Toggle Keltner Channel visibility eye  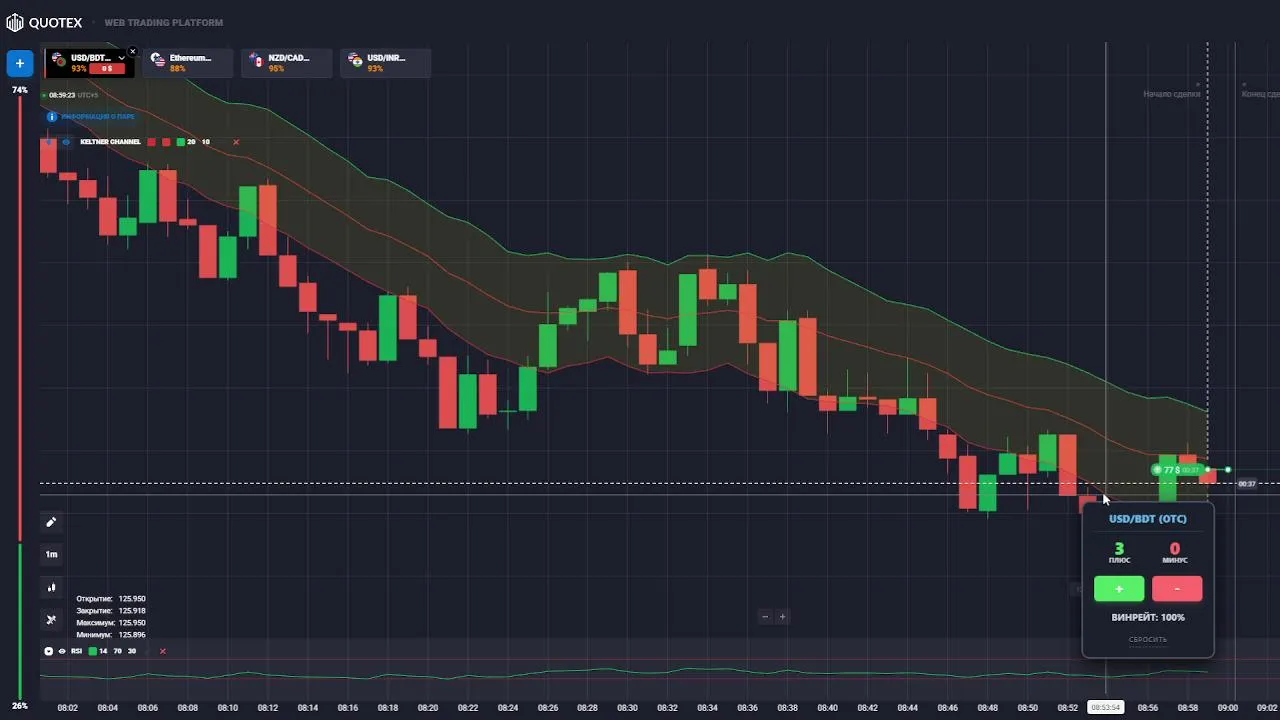[66, 142]
